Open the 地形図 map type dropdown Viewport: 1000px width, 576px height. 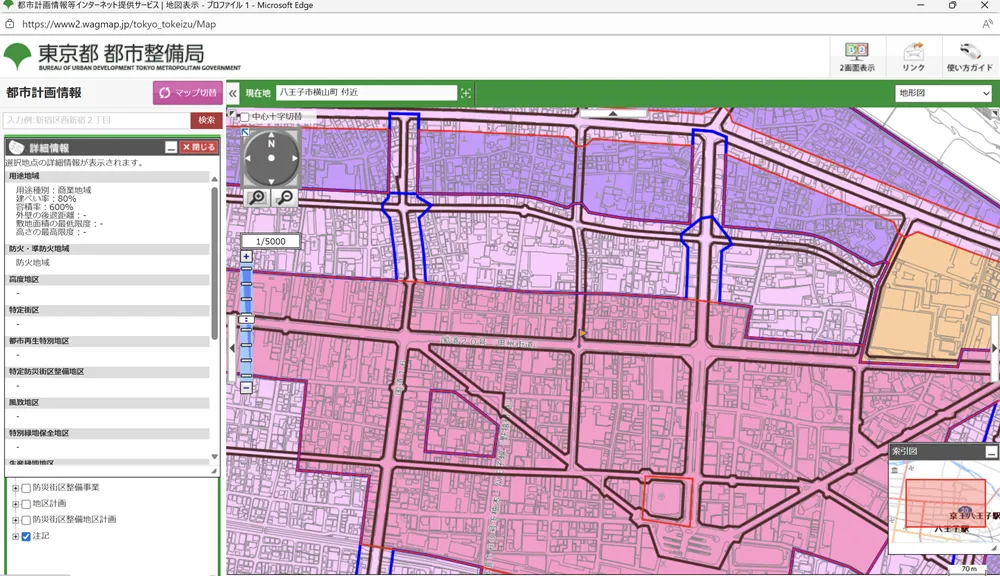(x=942, y=93)
